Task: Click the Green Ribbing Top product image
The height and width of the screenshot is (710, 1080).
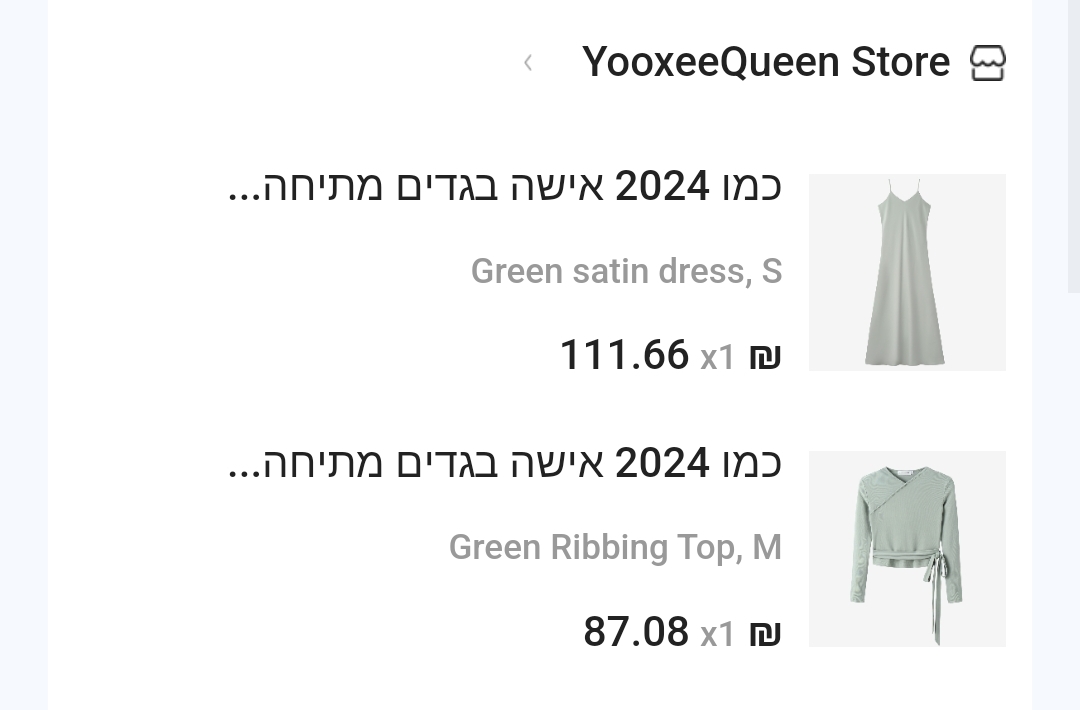Action: click(x=906, y=549)
